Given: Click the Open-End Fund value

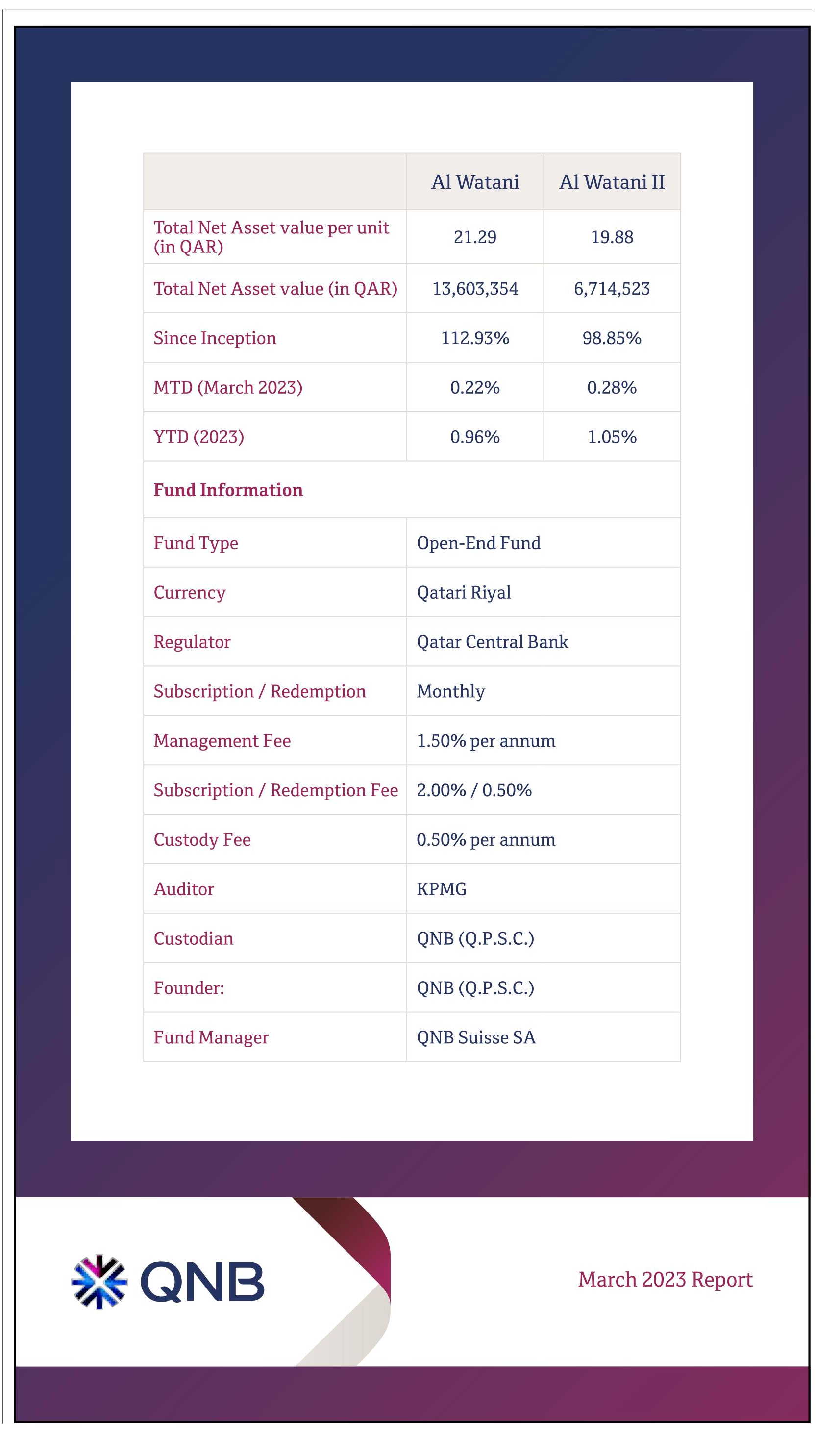Looking at the screenshot, I should [479, 543].
